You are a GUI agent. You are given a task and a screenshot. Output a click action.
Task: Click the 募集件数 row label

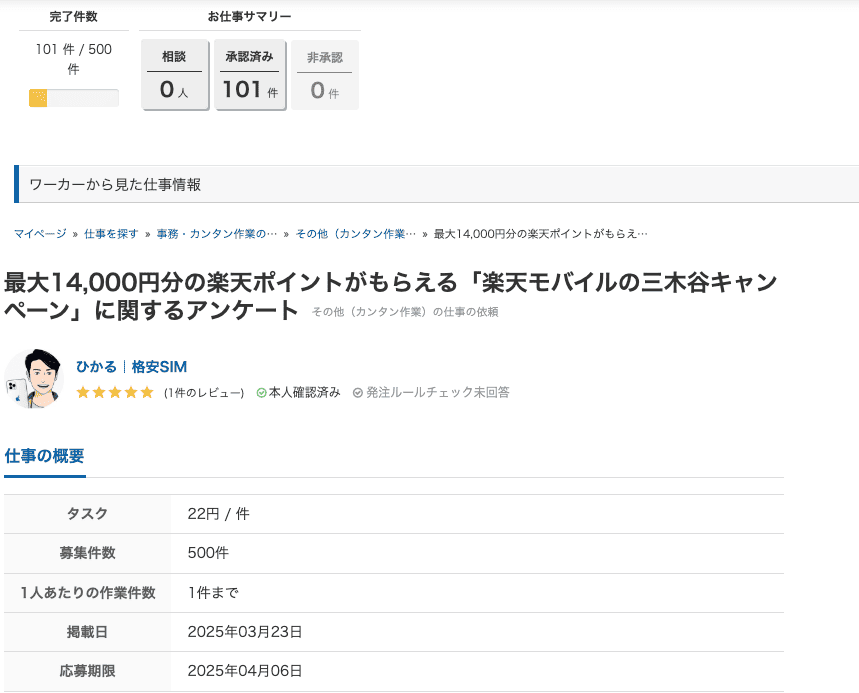click(87, 553)
